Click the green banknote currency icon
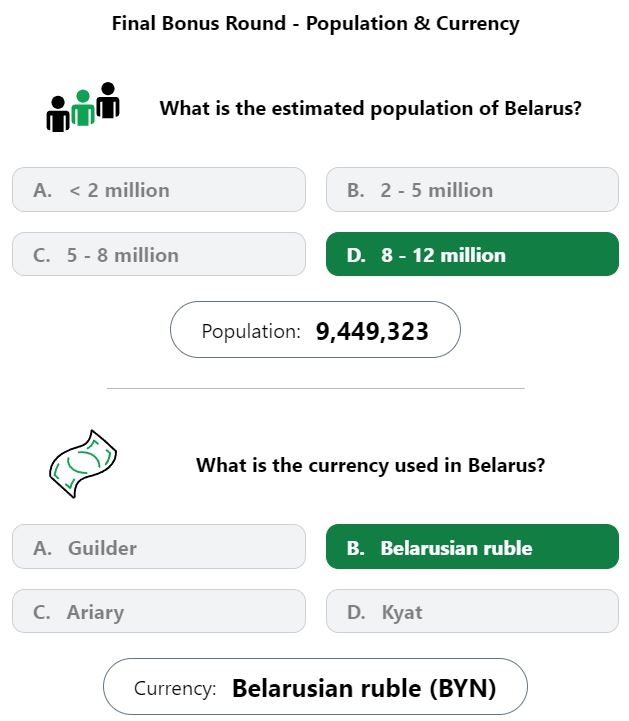 [x=83, y=464]
